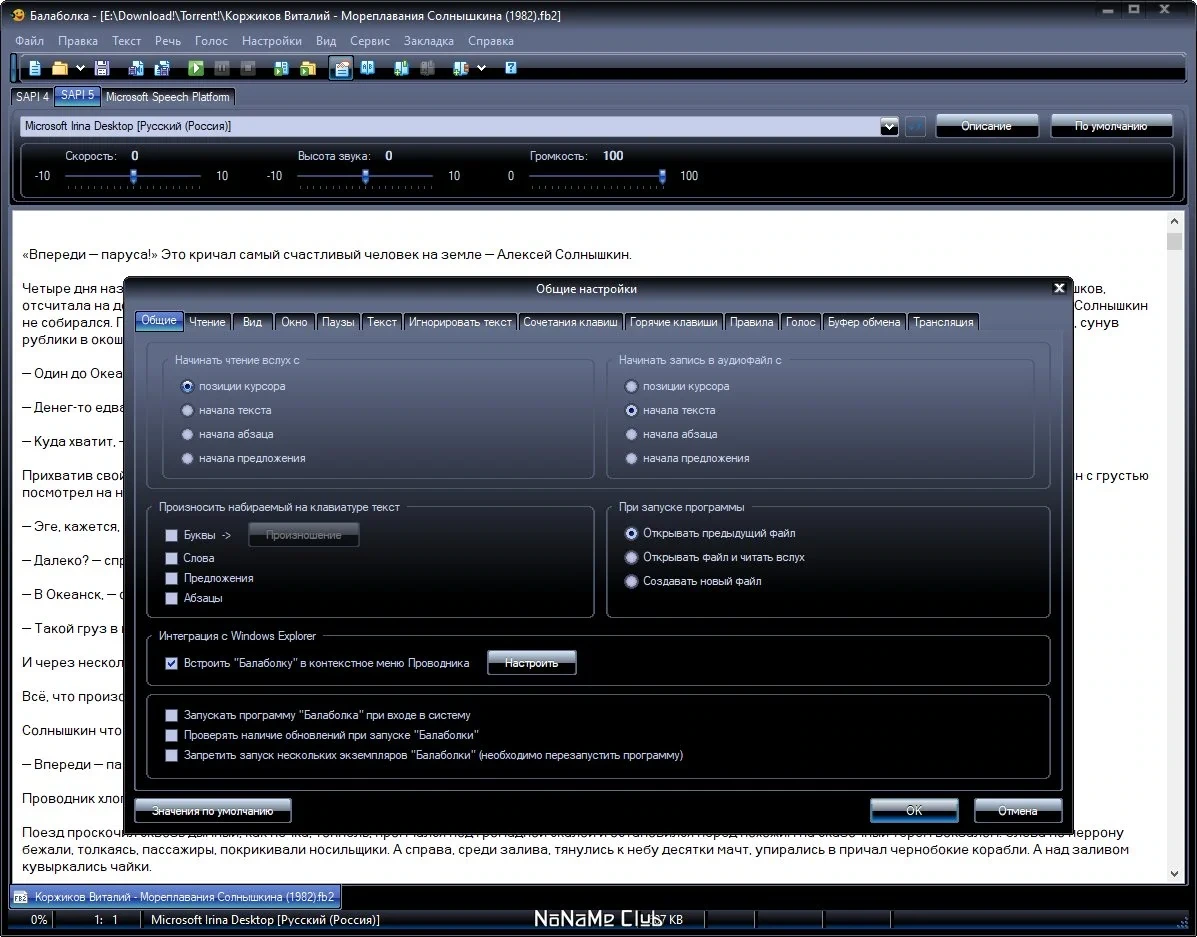The width and height of the screenshot is (1197, 937).
Task: Click the dictionary AB book icon
Action: pos(368,68)
